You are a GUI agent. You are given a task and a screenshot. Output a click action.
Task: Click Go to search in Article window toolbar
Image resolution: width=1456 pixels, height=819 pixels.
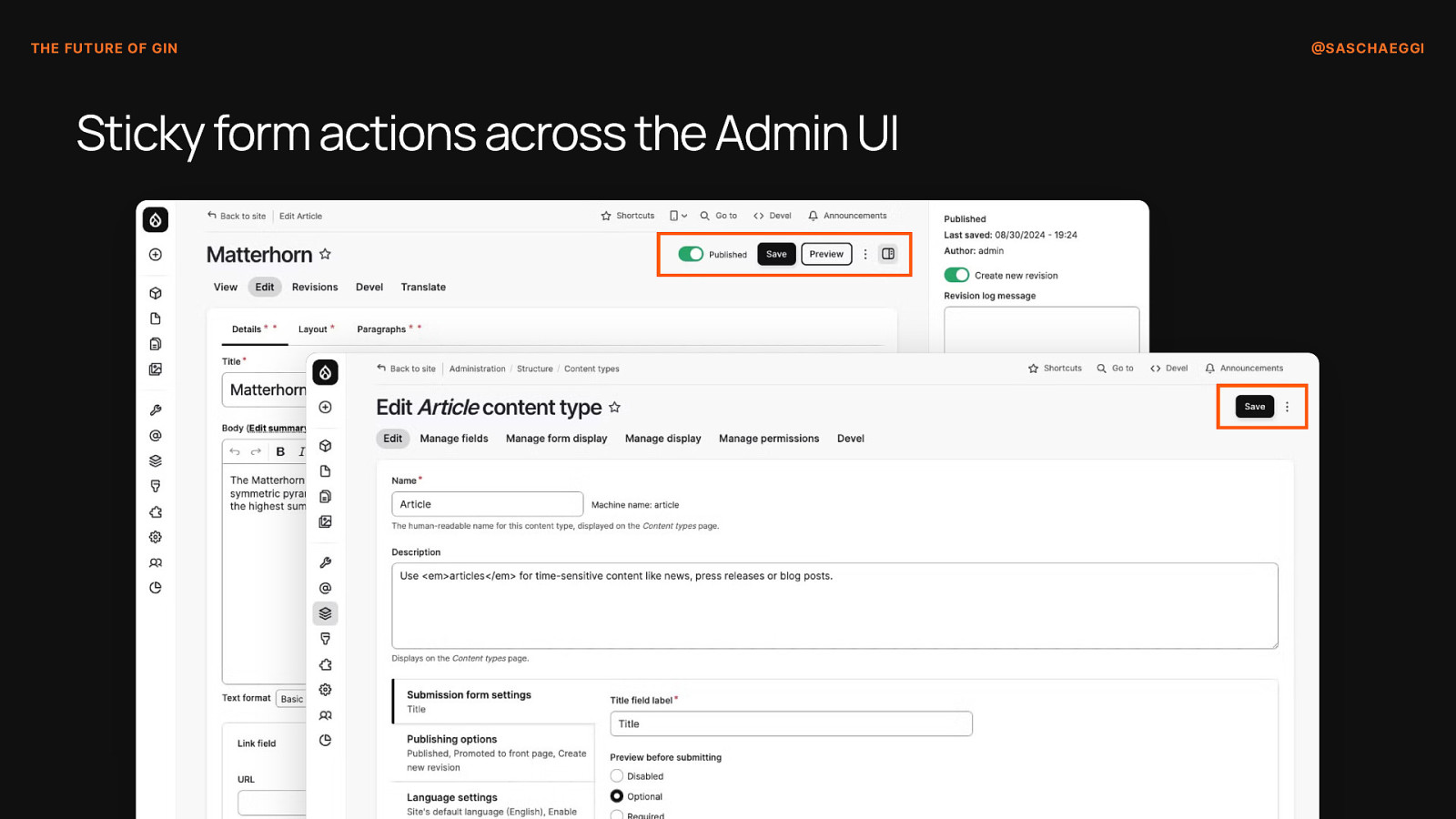click(1115, 369)
